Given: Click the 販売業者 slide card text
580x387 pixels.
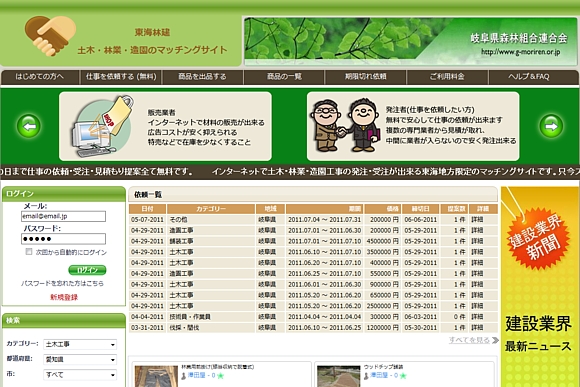Looking at the screenshot, I should tap(206, 127).
